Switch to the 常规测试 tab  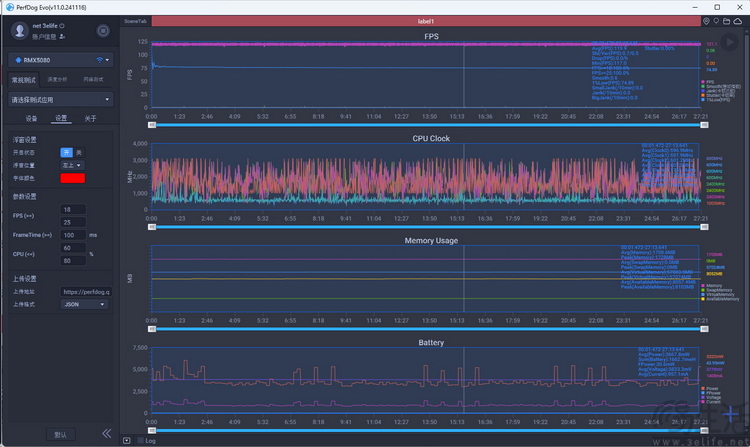(23, 80)
